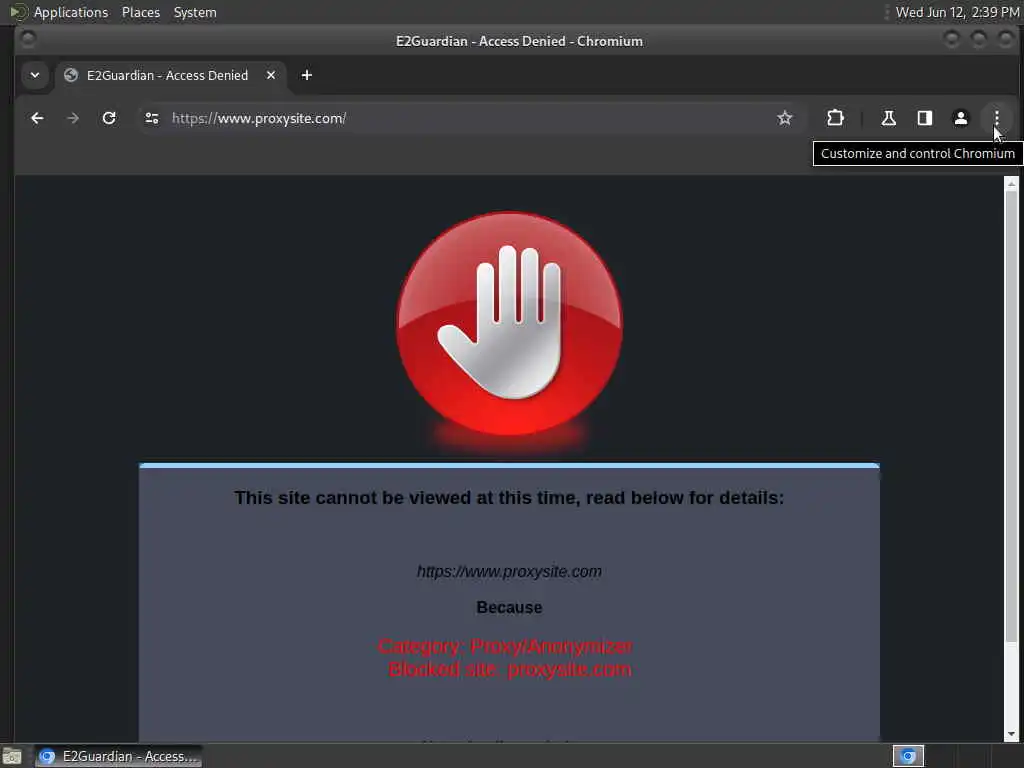1024x768 pixels.
Task: Close the Chromium window
Action: pyautogui.click(x=1006, y=40)
